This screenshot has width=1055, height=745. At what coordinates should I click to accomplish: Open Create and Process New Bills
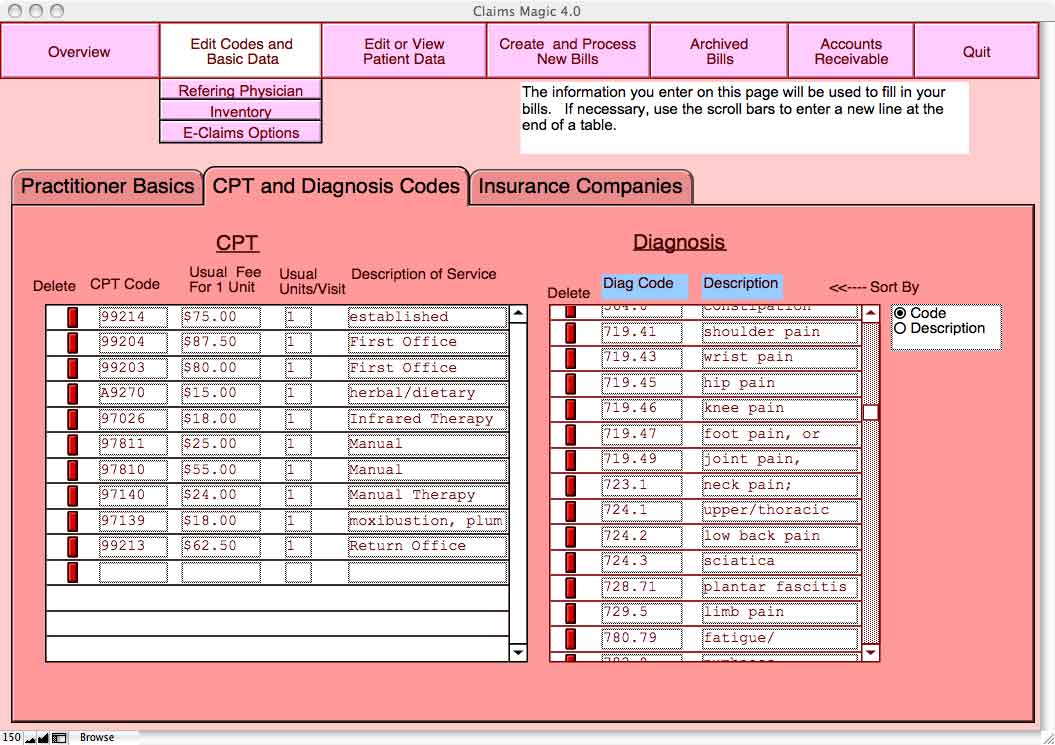pyautogui.click(x=567, y=52)
